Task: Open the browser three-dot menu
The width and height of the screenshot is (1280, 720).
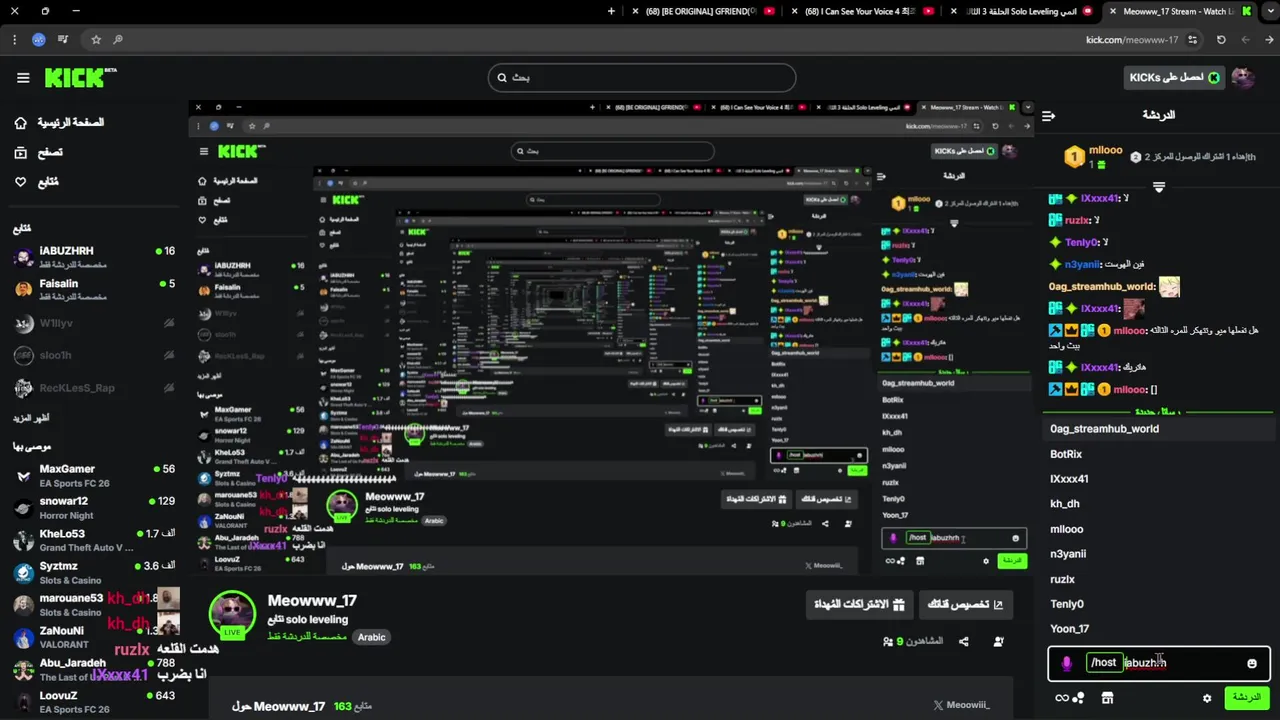Action: pyautogui.click(x=14, y=40)
